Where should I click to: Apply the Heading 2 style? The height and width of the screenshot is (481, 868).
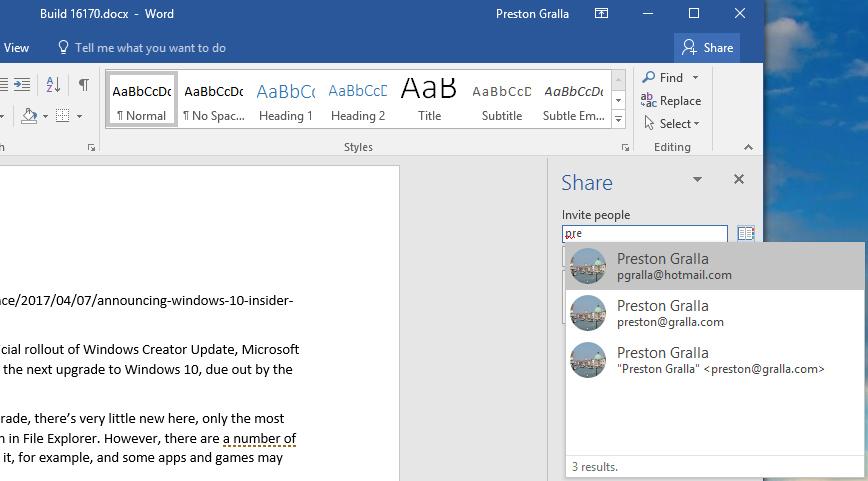[358, 100]
